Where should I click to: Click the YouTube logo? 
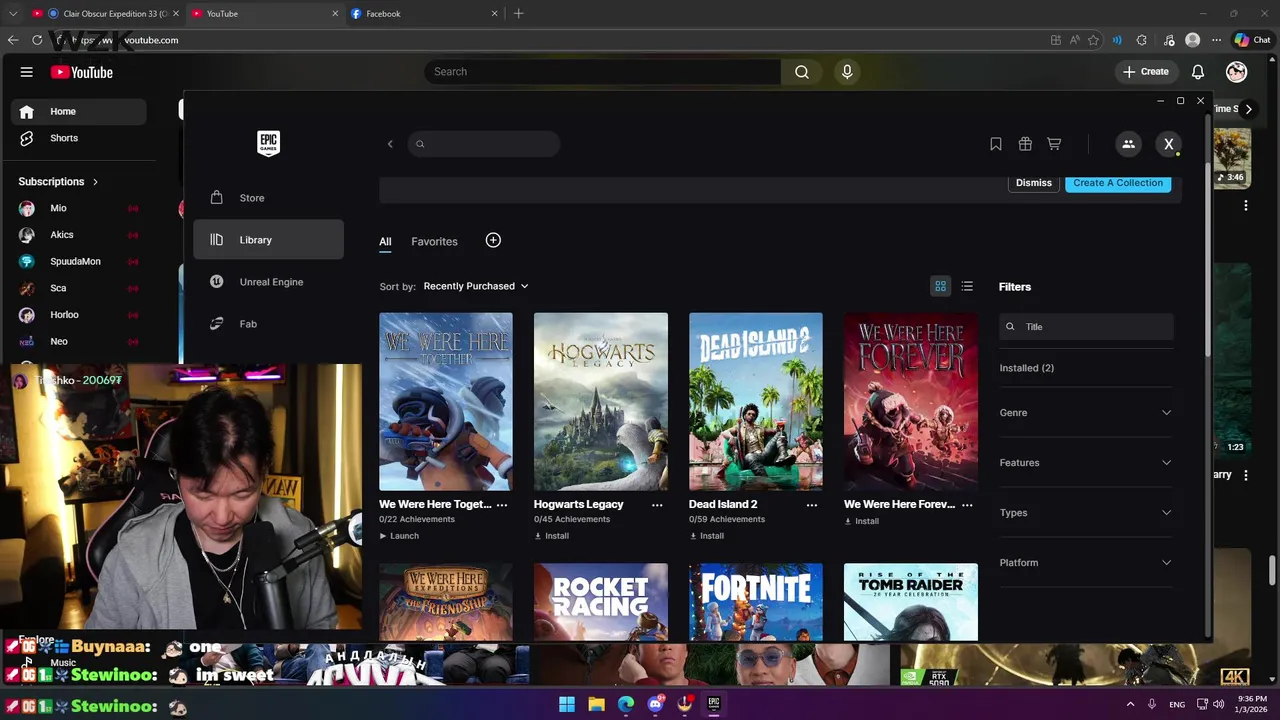click(x=82, y=72)
